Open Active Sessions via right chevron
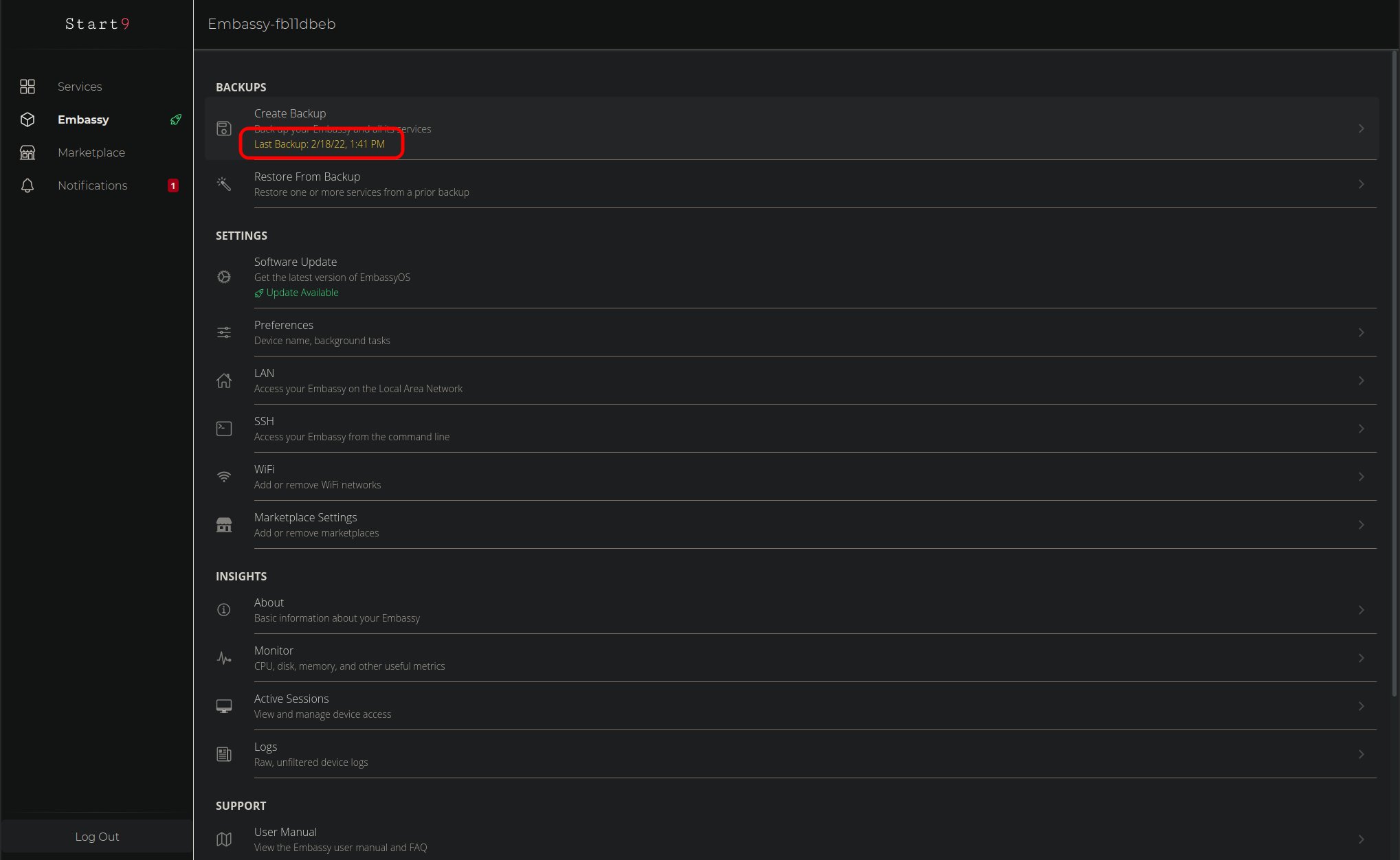The image size is (1400, 860). (x=1361, y=706)
